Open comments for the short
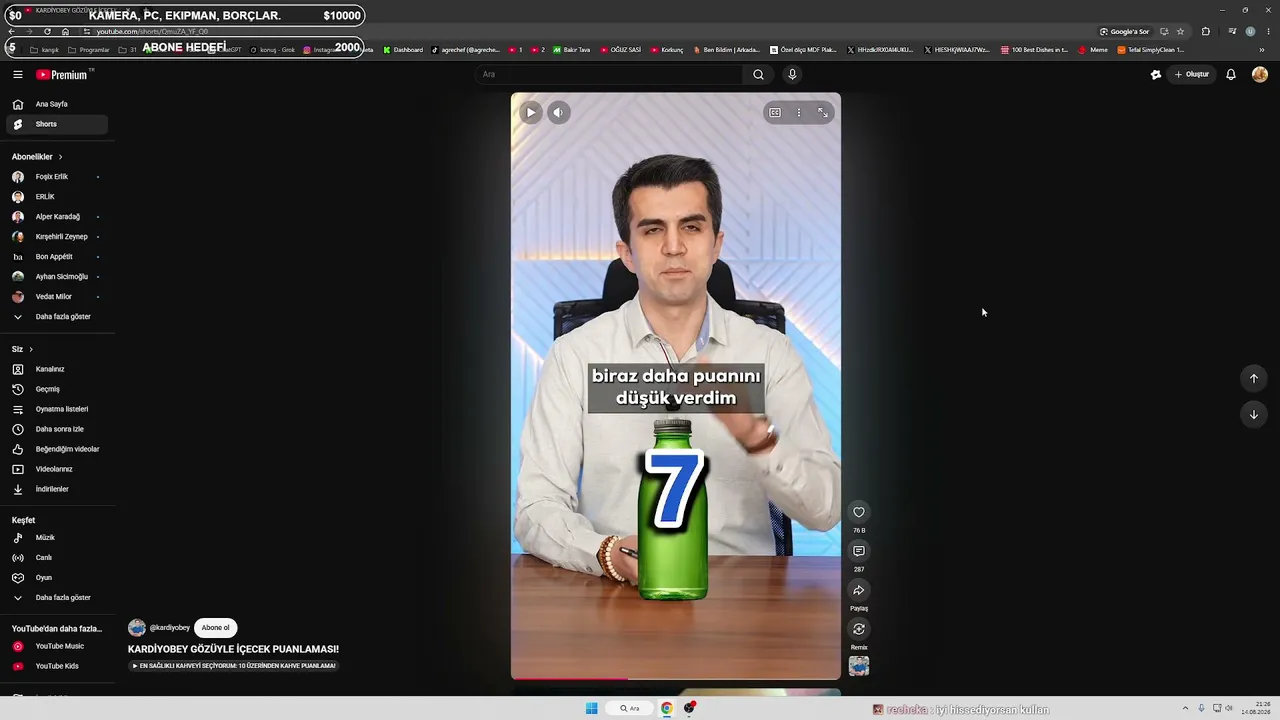The width and height of the screenshot is (1280, 720). 859,551
